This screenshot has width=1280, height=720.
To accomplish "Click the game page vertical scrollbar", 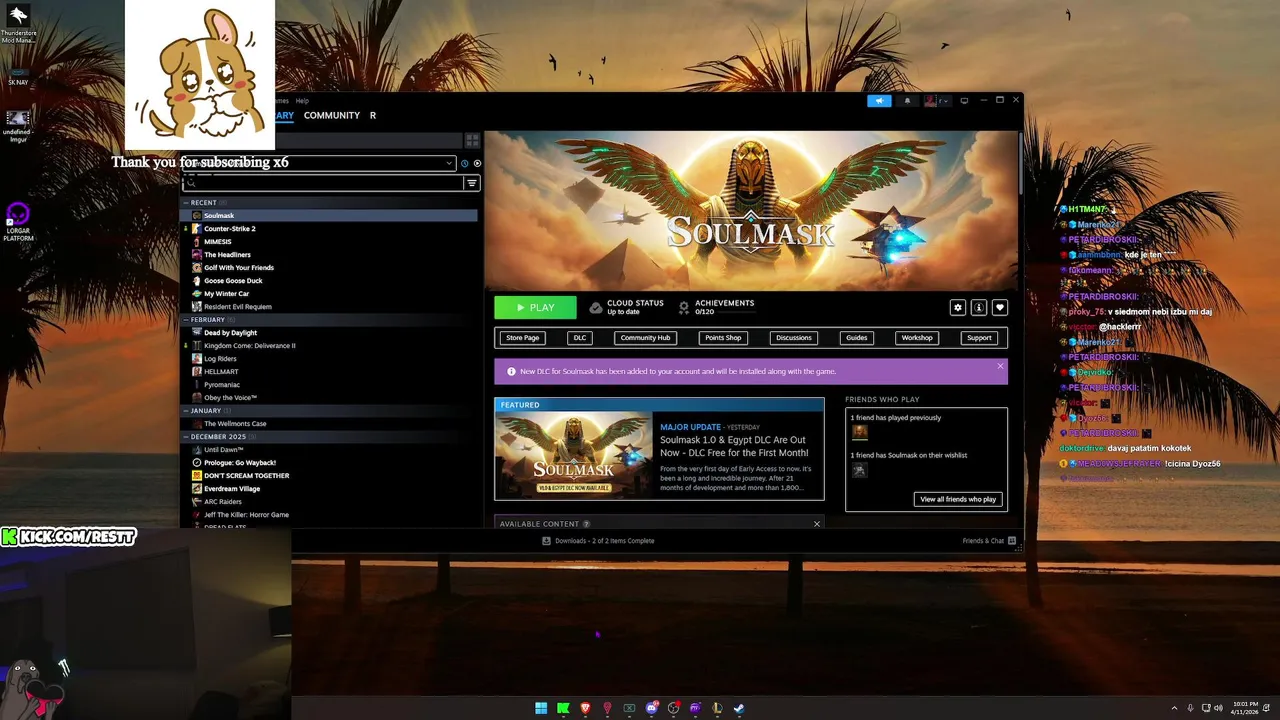I will pos(1019,163).
